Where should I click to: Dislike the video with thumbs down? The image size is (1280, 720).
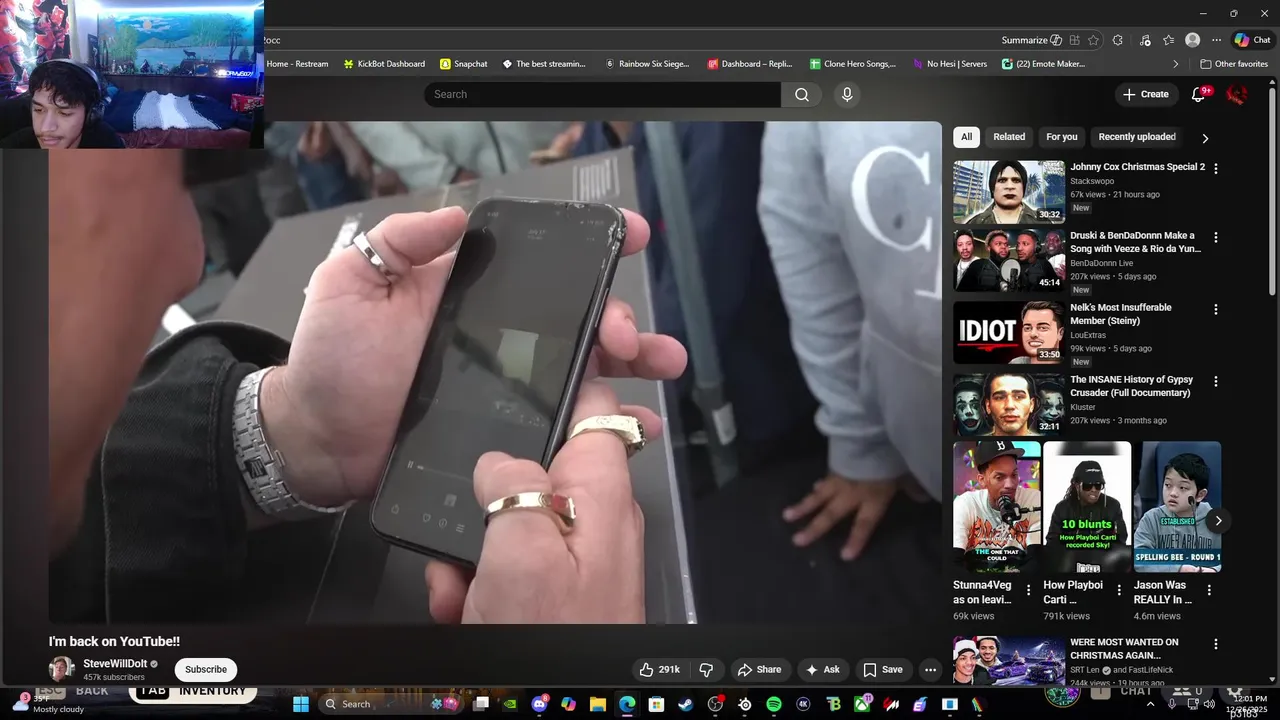point(706,670)
